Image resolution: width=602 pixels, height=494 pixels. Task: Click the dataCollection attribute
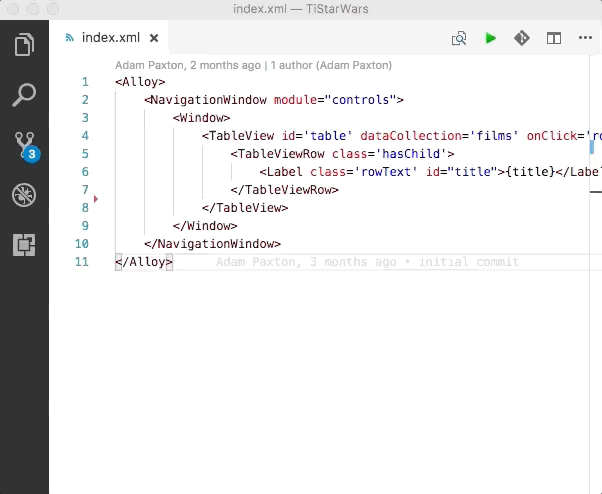[411, 136]
